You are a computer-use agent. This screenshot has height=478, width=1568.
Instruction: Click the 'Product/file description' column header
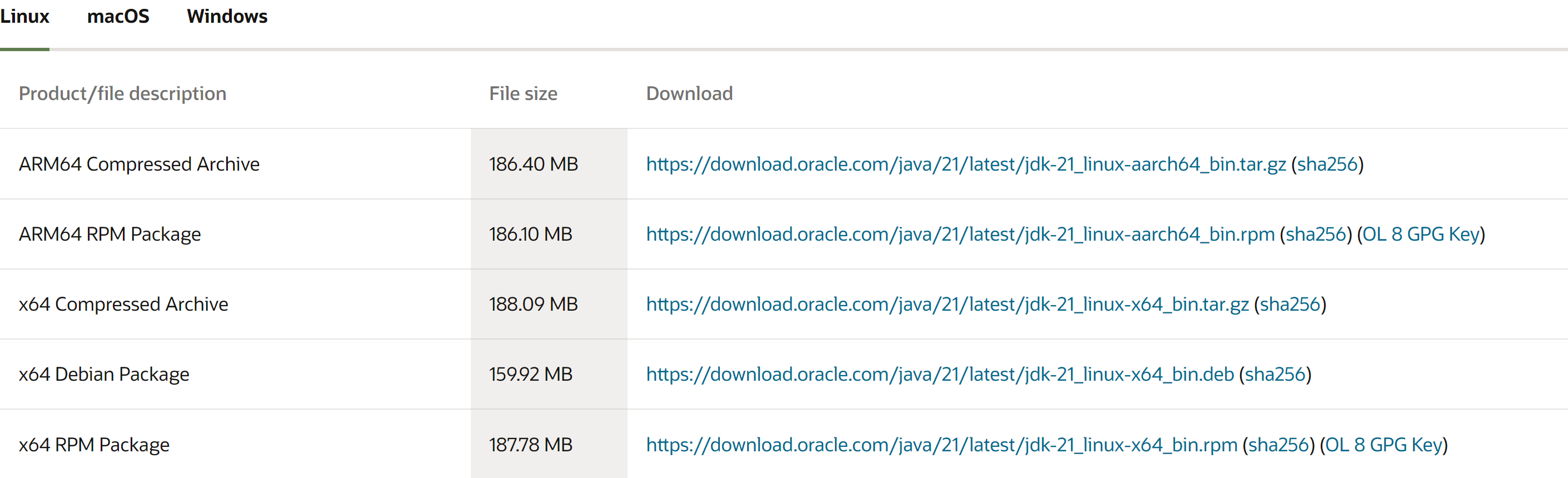[x=122, y=94]
